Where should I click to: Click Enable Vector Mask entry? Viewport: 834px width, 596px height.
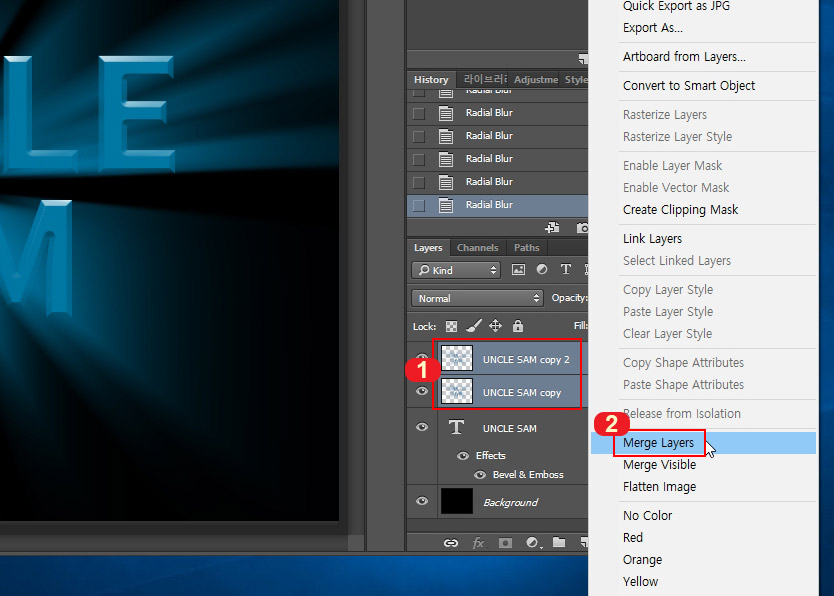click(x=703, y=188)
